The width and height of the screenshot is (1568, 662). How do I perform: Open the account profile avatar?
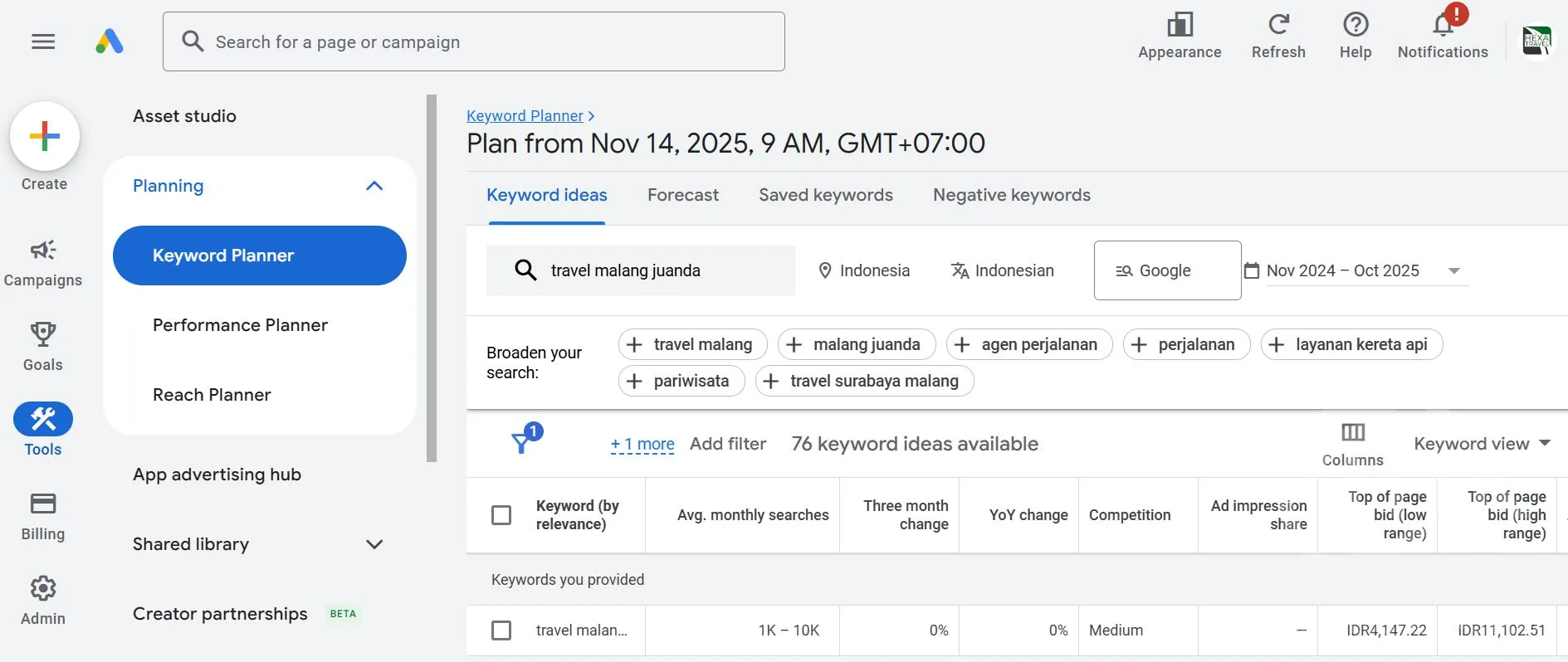(1536, 41)
